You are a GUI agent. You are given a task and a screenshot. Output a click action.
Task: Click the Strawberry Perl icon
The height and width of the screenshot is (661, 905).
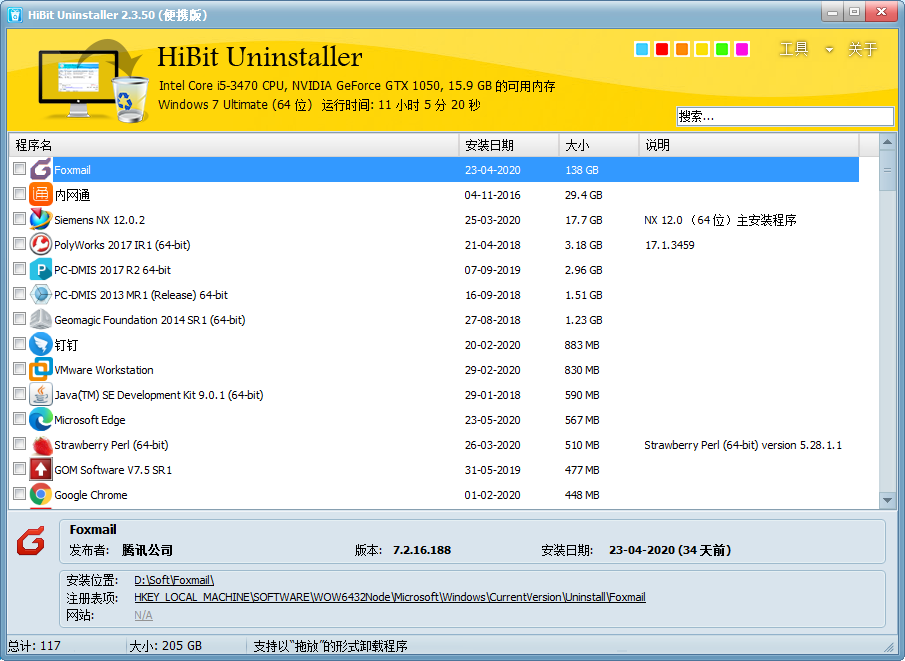[x=41, y=445]
